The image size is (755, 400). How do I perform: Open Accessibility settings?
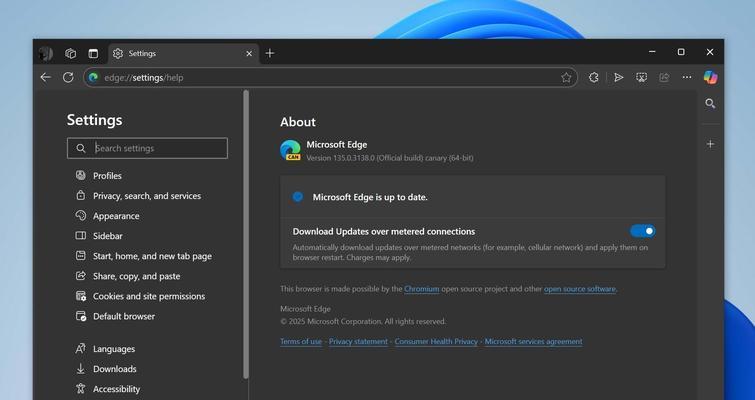coord(108,389)
